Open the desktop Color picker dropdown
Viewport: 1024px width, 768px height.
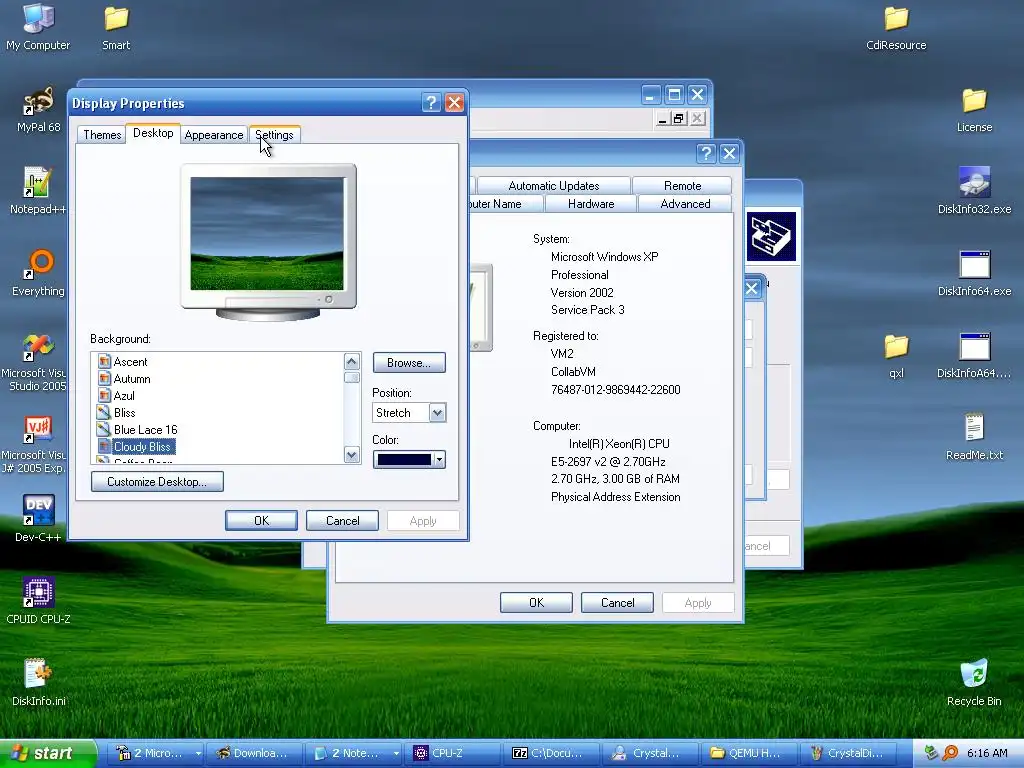coord(409,460)
